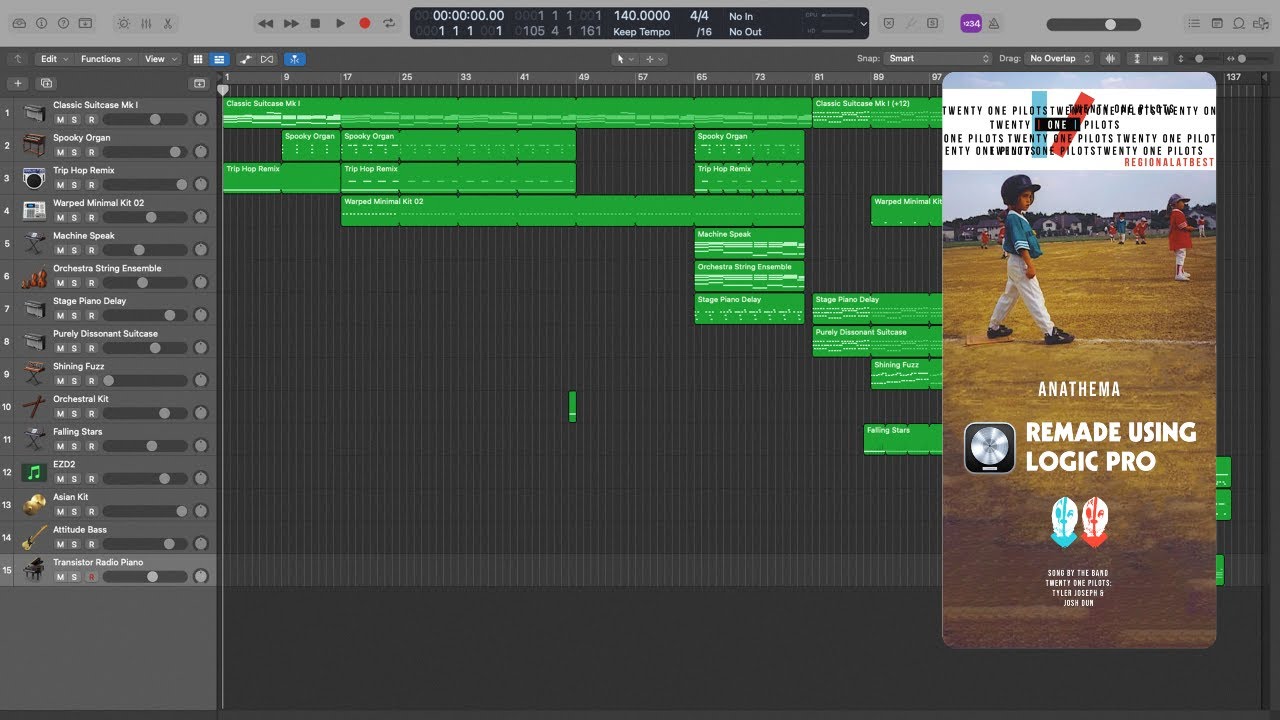Select the Stage Piano Delay region at bar 65
1280x720 pixels.
[749, 308]
